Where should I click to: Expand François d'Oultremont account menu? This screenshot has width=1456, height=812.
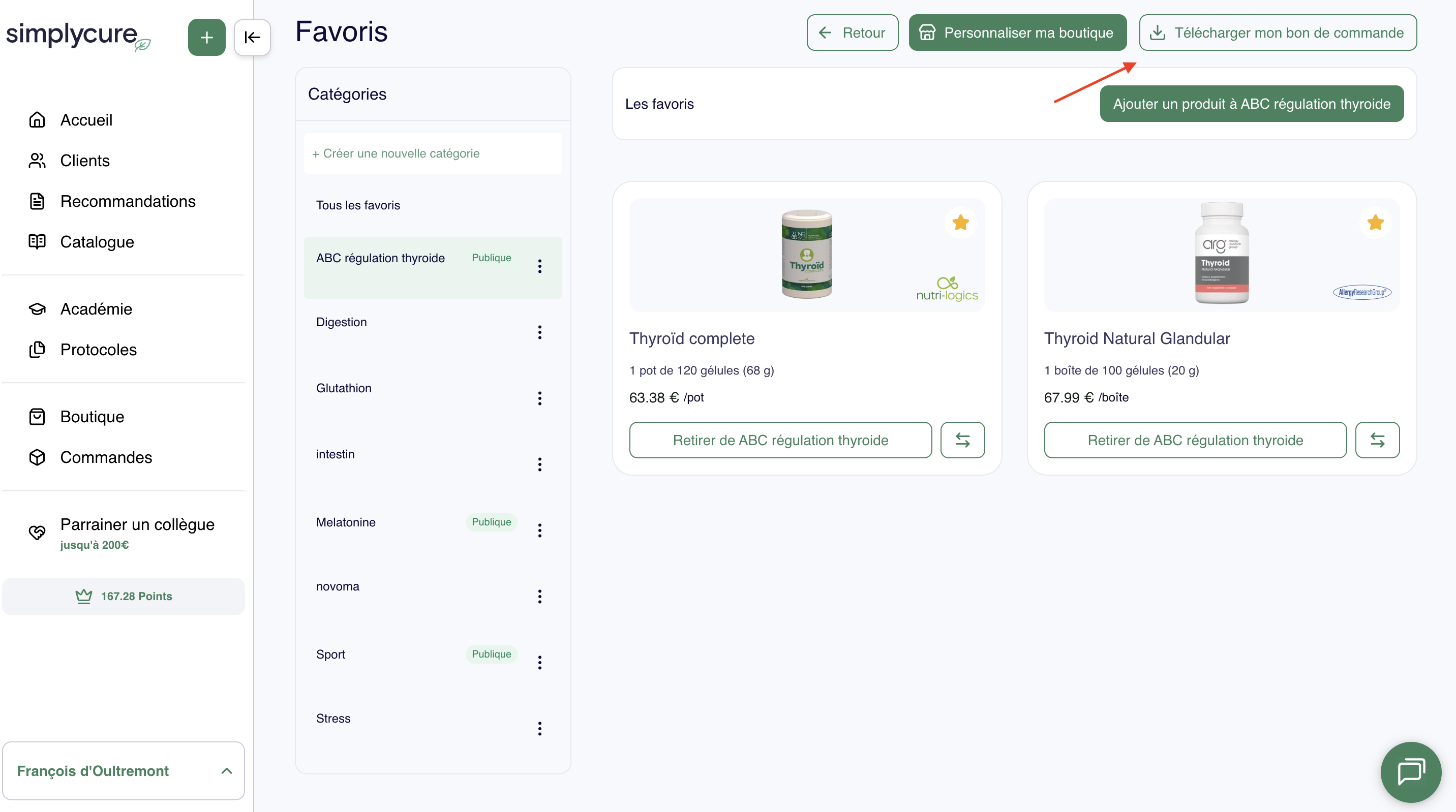coord(123,771)
